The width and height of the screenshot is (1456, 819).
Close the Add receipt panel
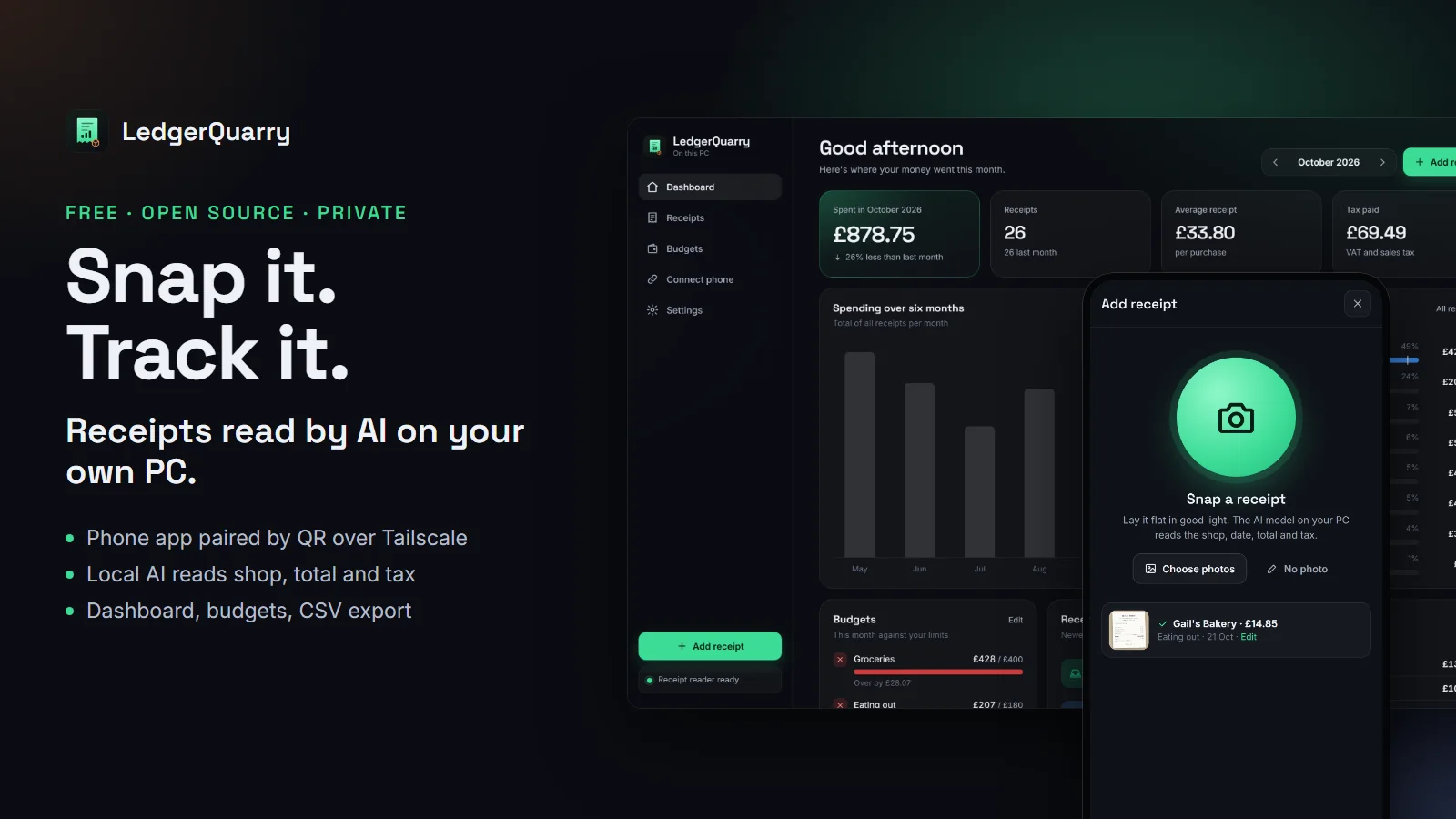pyautogui.click(x=1358, y=304)
